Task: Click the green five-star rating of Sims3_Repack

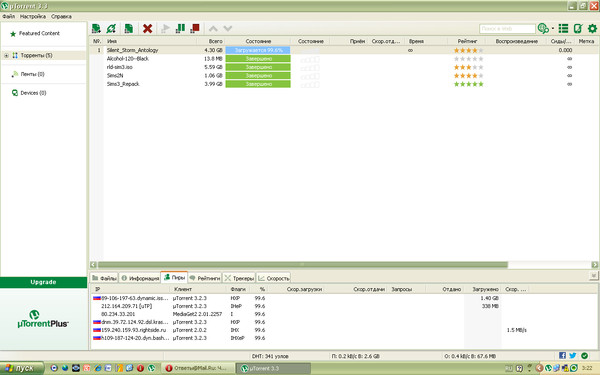Action: (468, 84)
